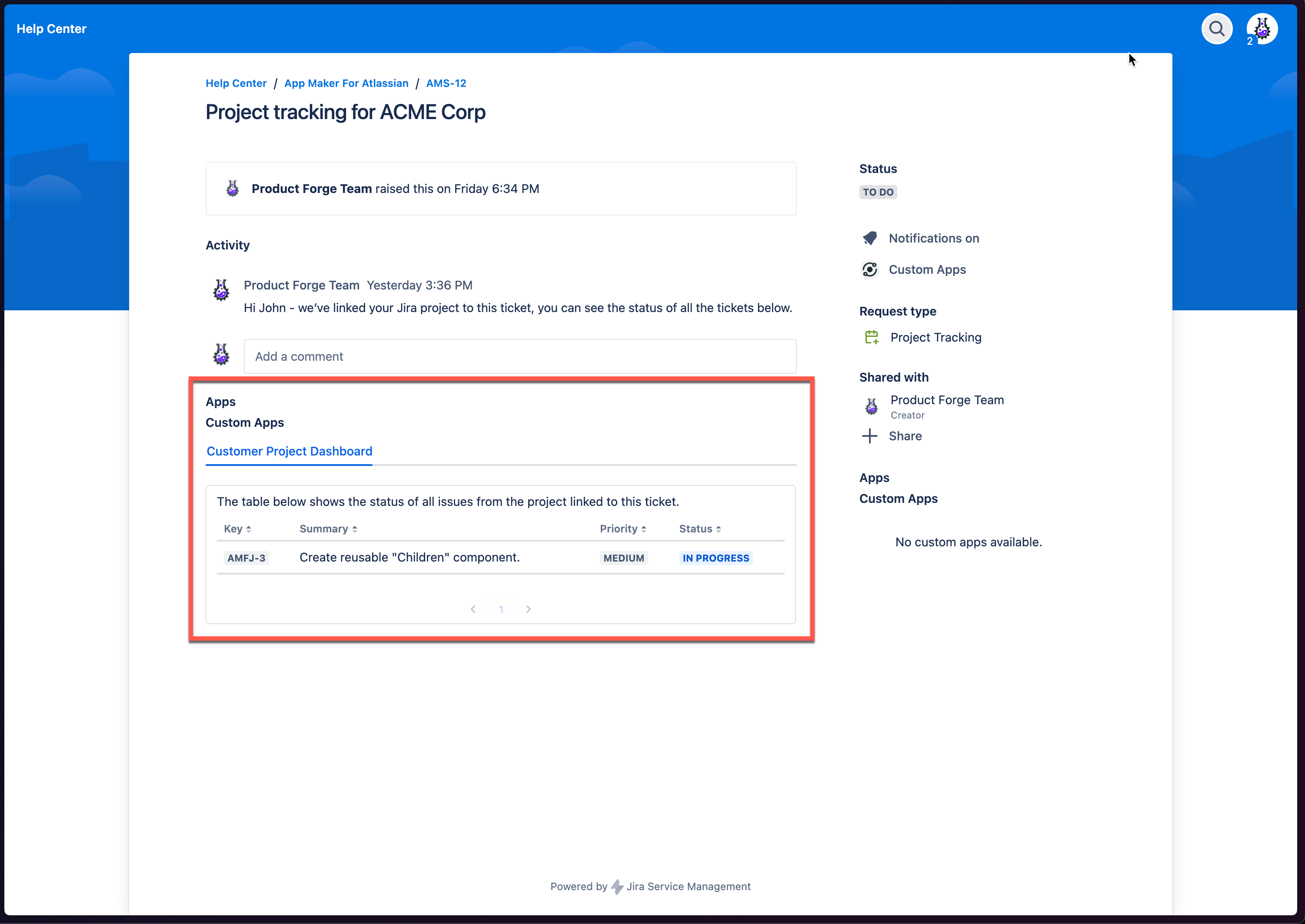Screen dimensions: 1305x924
Task: Click the avatar beside the comment box
Action: point(221,355)
